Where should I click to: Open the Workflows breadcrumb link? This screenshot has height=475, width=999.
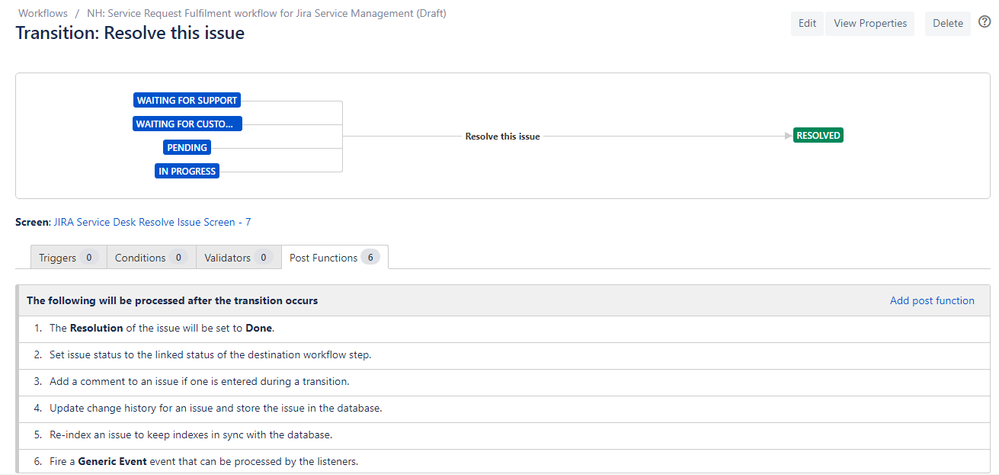pyautogui.click(x=43, y=13)
